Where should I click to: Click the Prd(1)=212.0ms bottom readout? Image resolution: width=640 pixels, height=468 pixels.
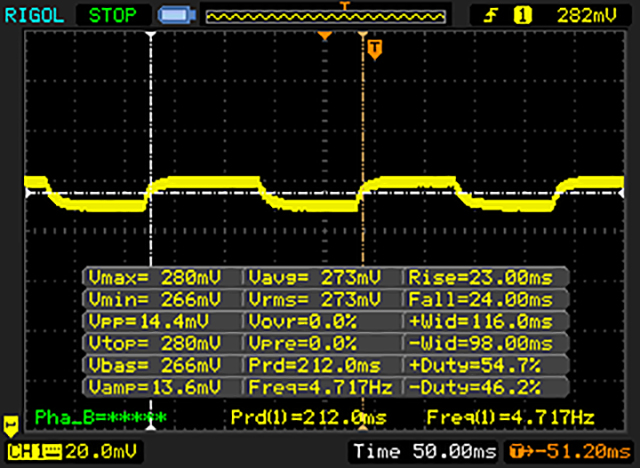point(309,417)
